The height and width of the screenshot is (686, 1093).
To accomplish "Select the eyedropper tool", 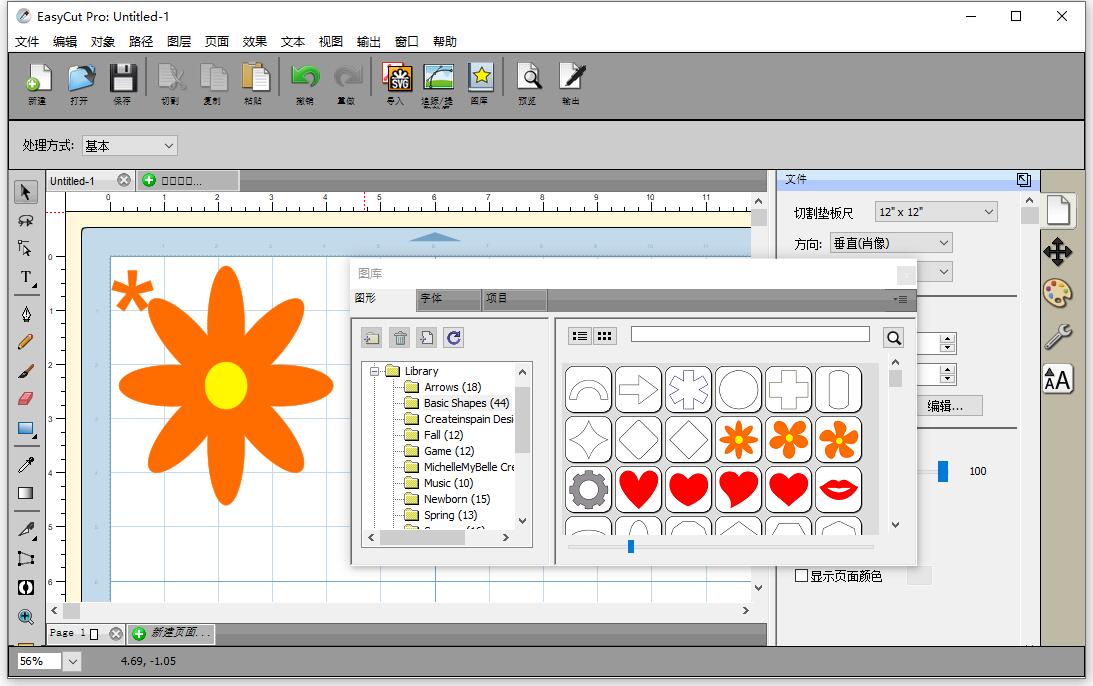I will click(26, 464).
